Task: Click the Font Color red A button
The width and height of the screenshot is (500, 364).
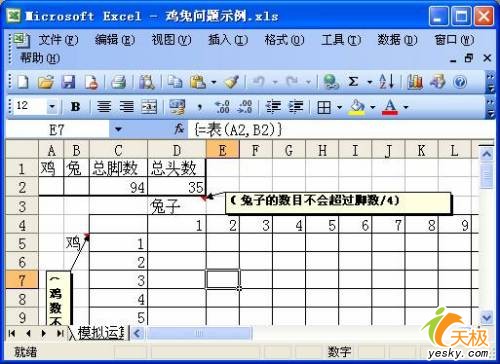Action: tap(390, 107)
